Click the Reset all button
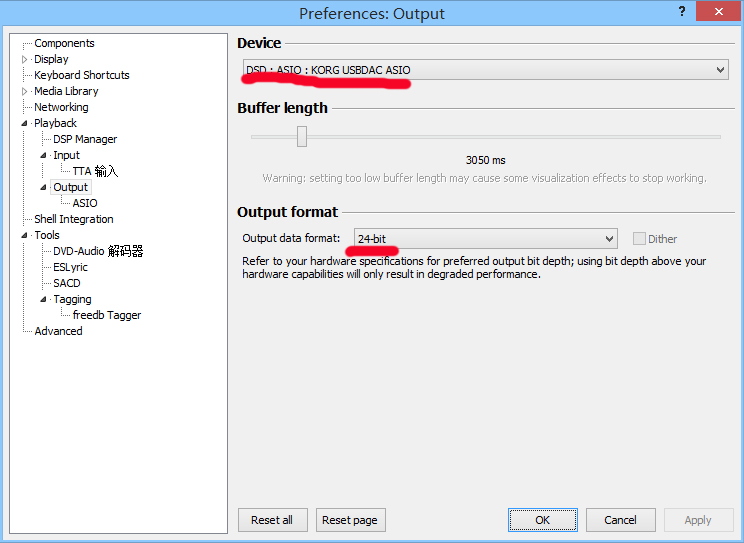Viewport: 744px width, 543px height. tap(272, 520)
